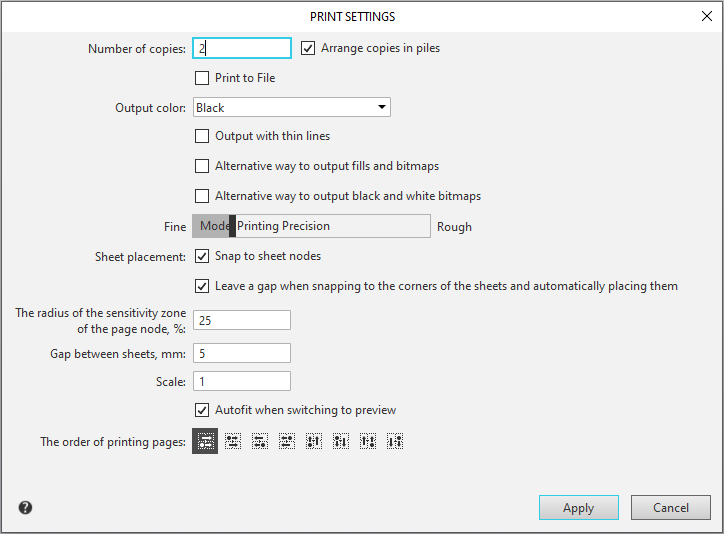Select the last page printing order icon
The image size is (724, 534).
(395, 441)
